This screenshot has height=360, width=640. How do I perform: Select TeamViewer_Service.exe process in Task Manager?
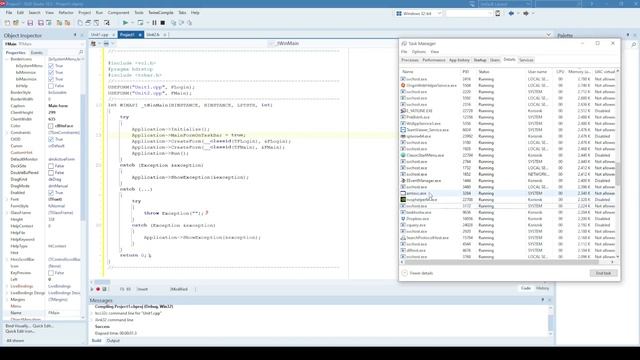(508, 130)
